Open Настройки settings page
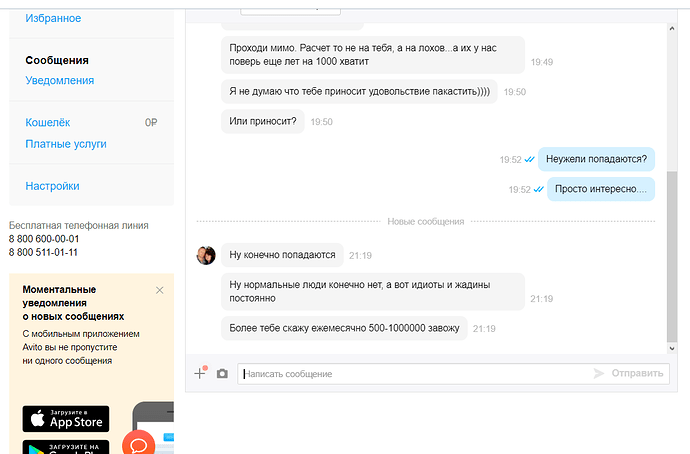This screenshot has height=454, width=690. (52, 185)
